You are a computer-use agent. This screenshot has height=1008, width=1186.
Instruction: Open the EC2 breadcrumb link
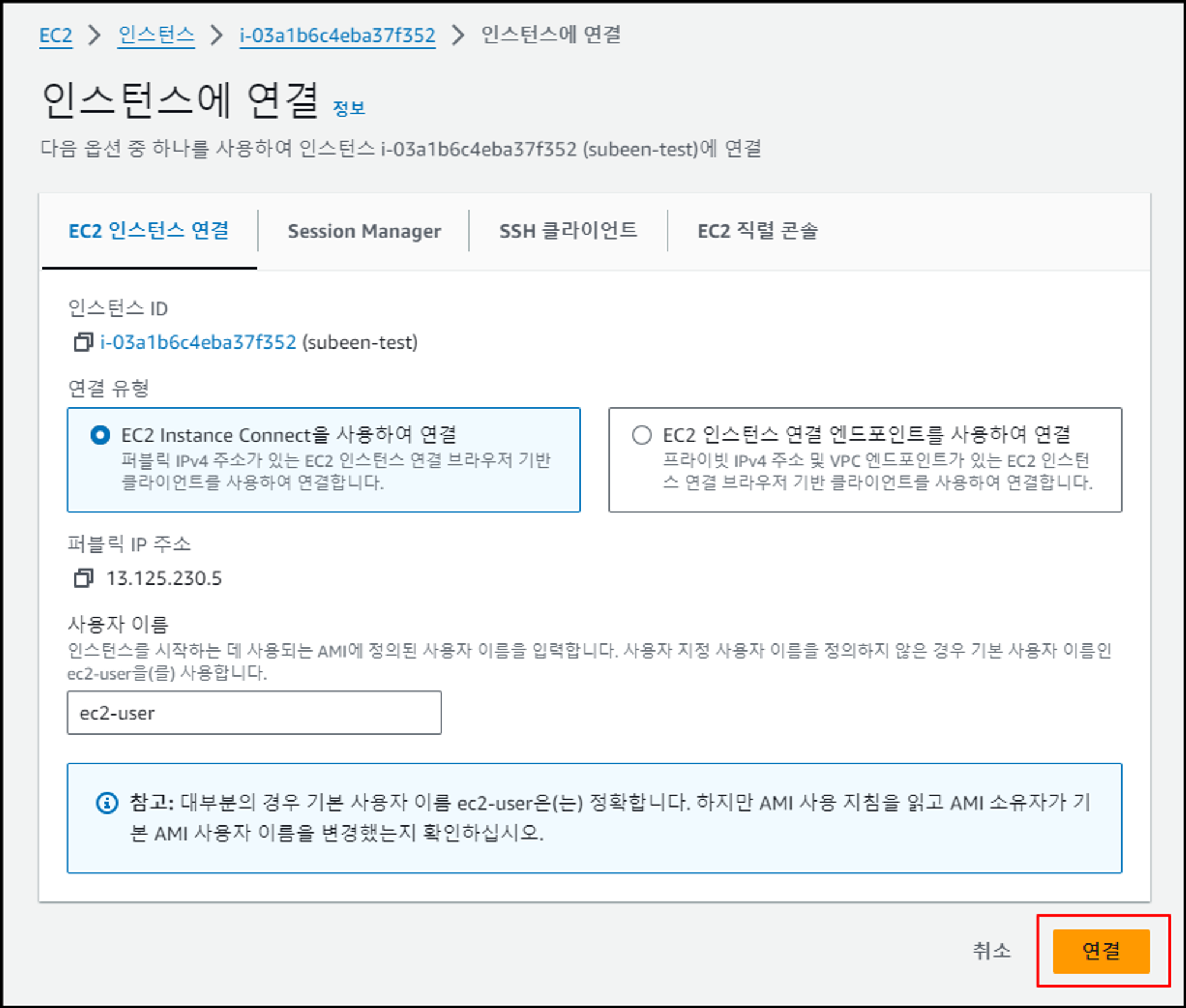pyautogui.click(x=56, y=36)
